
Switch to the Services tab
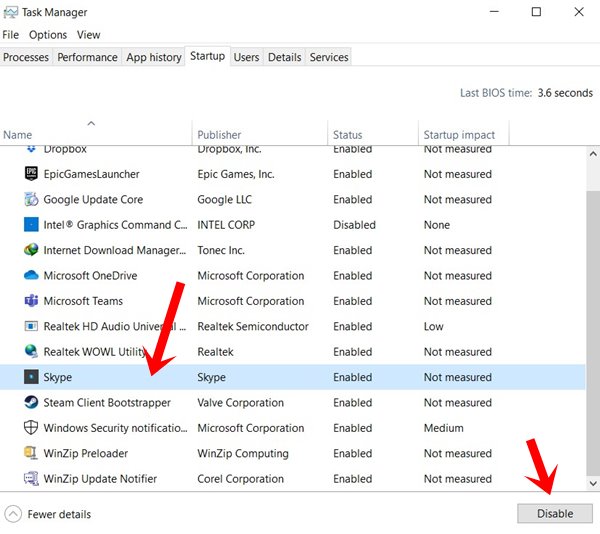pyautogui.click(x=329, y=57)
